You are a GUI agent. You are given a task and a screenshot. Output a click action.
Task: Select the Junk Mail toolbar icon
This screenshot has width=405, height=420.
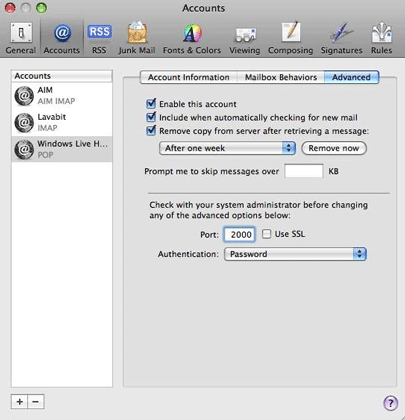137,38
